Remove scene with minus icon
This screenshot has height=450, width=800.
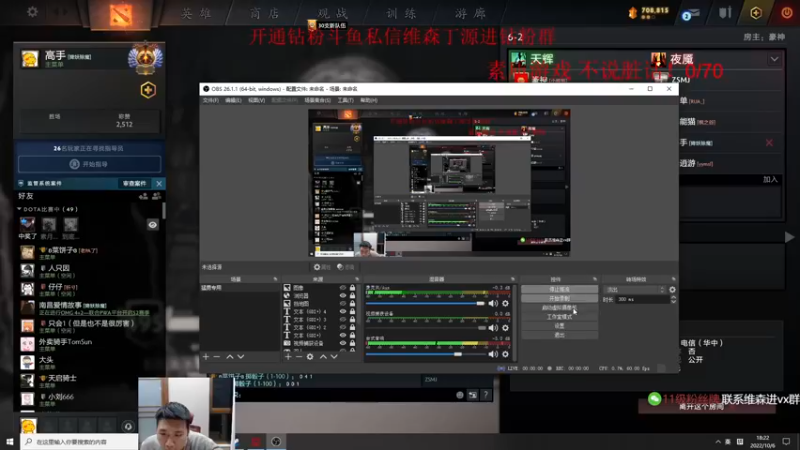(217, 357)
